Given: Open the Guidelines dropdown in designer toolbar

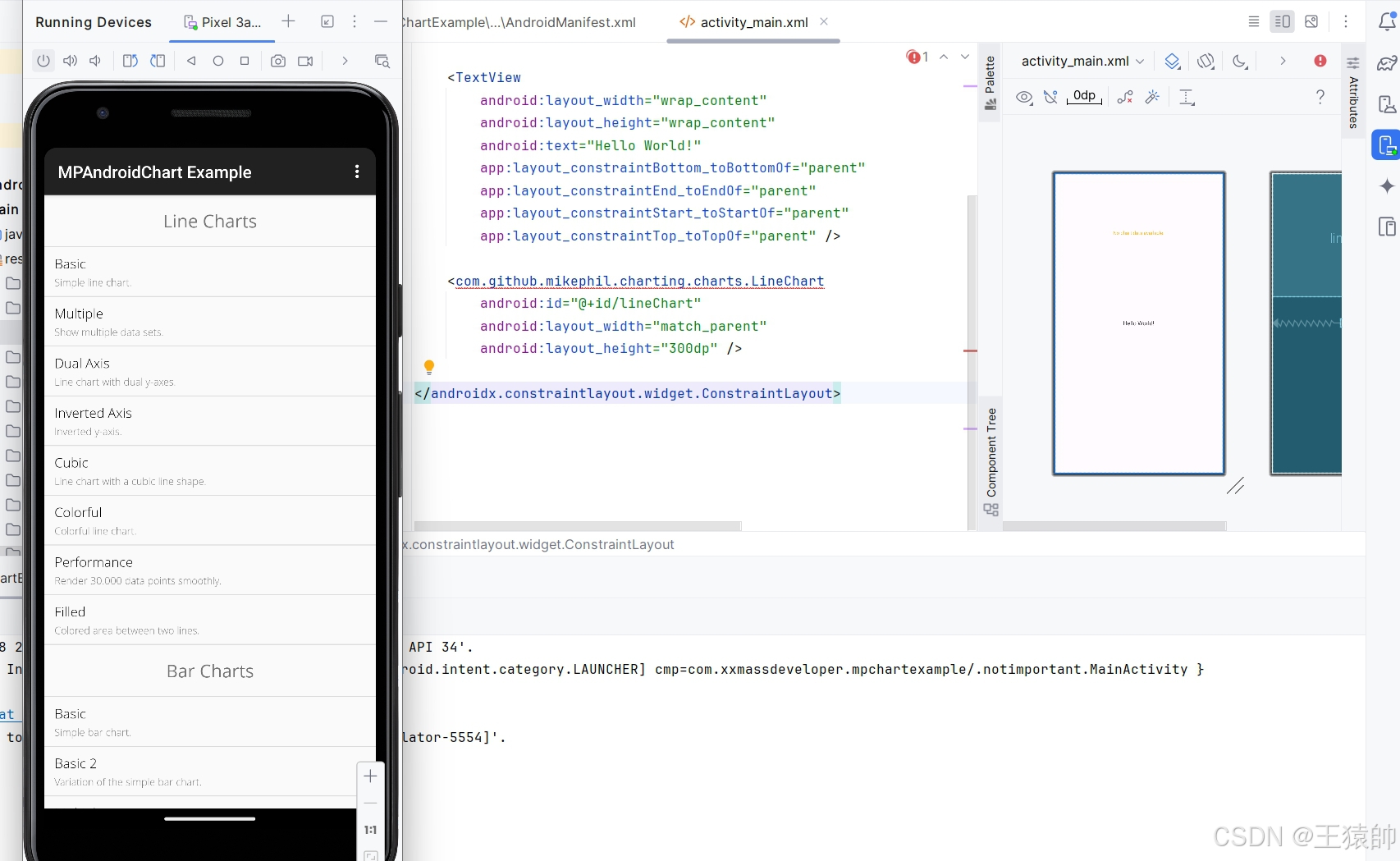Looking at the screenshot, I should pos(1187,98).
